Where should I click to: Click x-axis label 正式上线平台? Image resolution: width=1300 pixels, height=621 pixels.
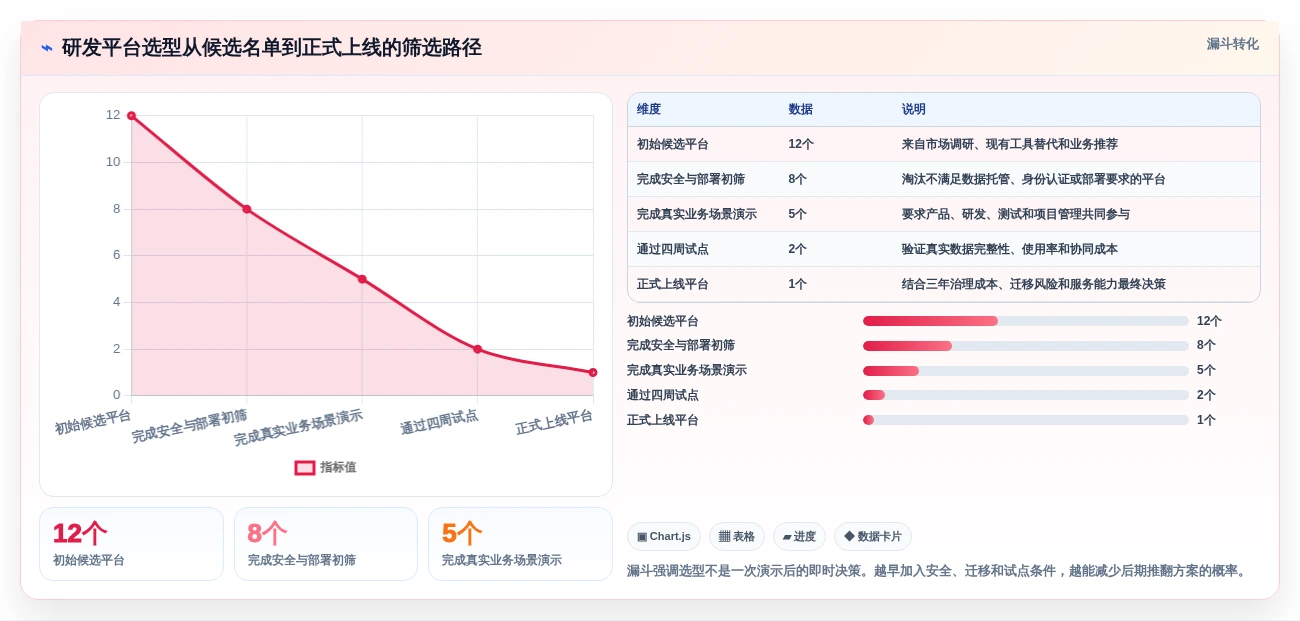click(x=554, y=422)
